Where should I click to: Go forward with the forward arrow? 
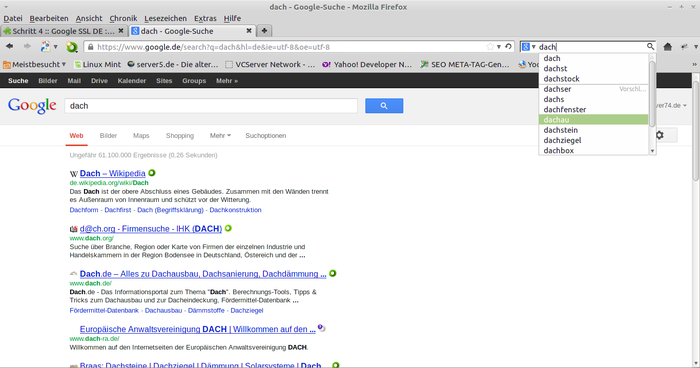pyautogui.click(x=27, y=46)
